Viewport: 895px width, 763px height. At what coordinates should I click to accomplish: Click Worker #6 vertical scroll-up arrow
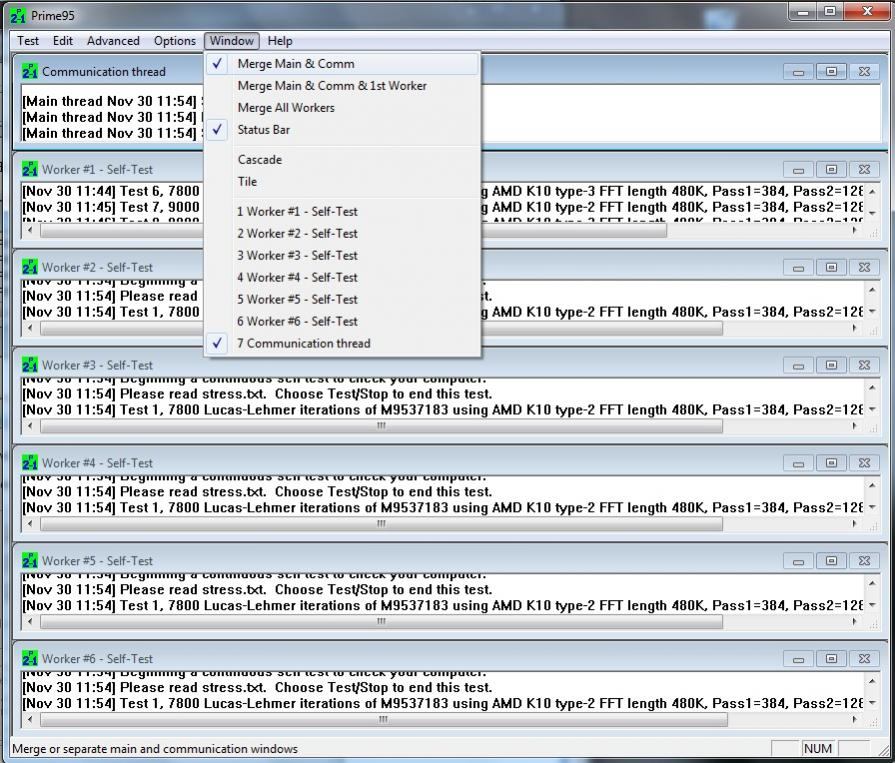point(873,681)
